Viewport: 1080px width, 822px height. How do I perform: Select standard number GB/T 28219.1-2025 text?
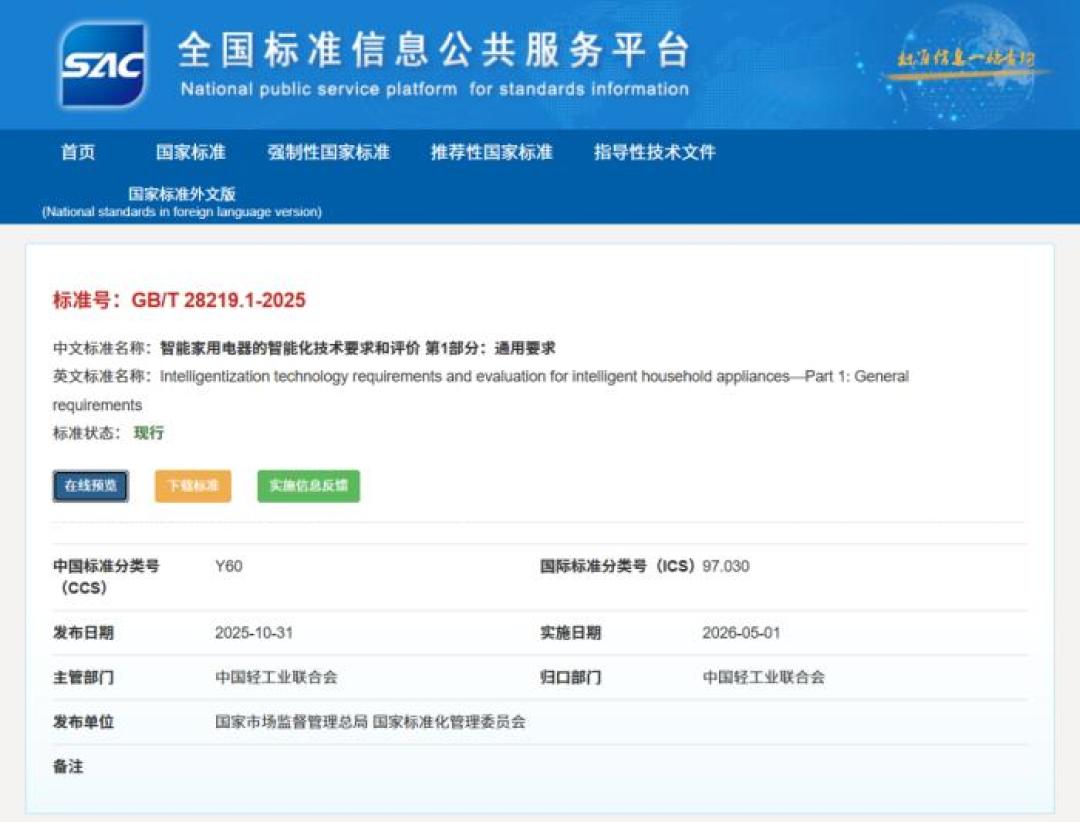(x=218, y=300)
